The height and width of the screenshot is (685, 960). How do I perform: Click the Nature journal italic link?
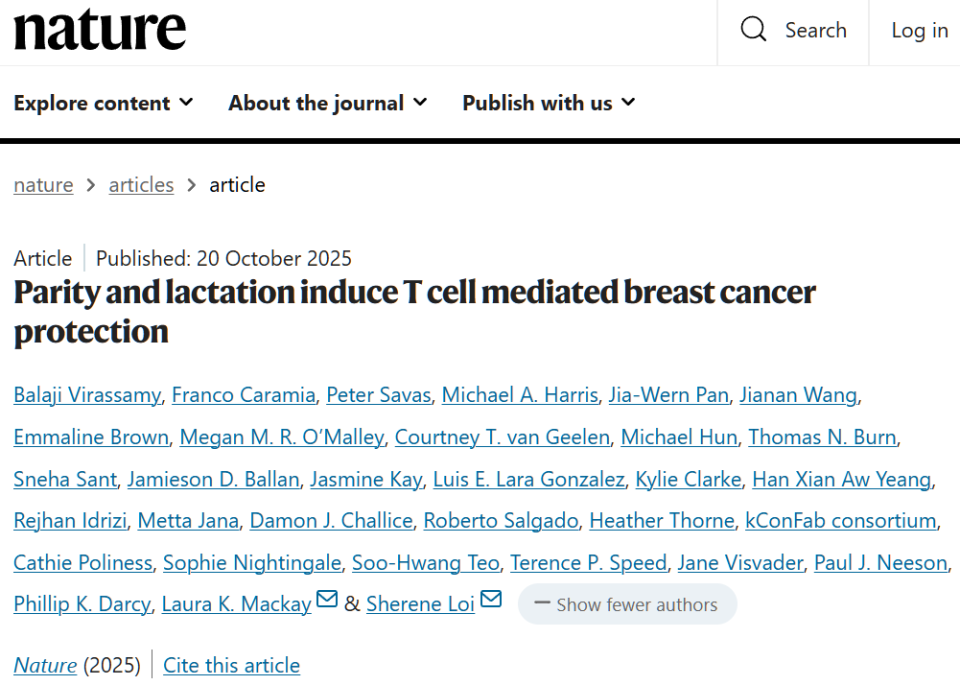tap(45, 665)
